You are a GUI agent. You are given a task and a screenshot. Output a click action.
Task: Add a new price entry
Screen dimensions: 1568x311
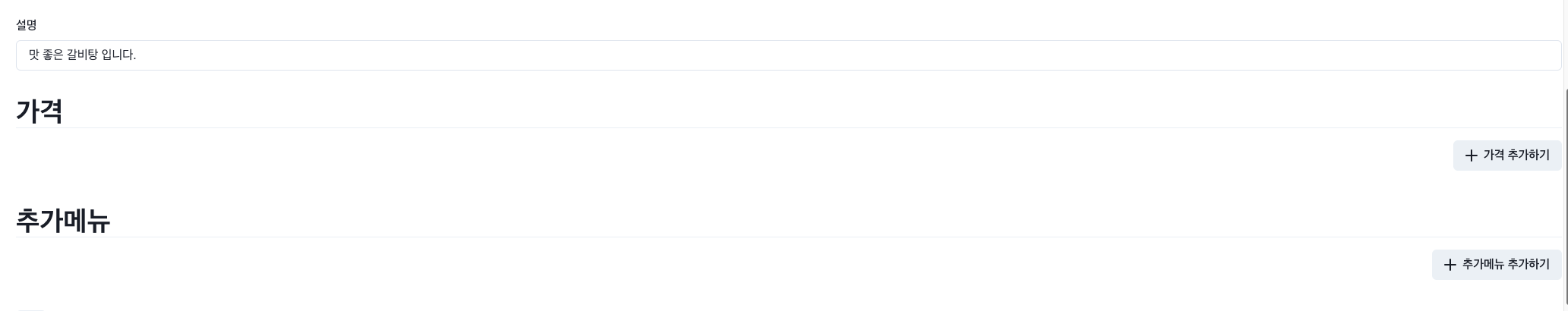1507,155
